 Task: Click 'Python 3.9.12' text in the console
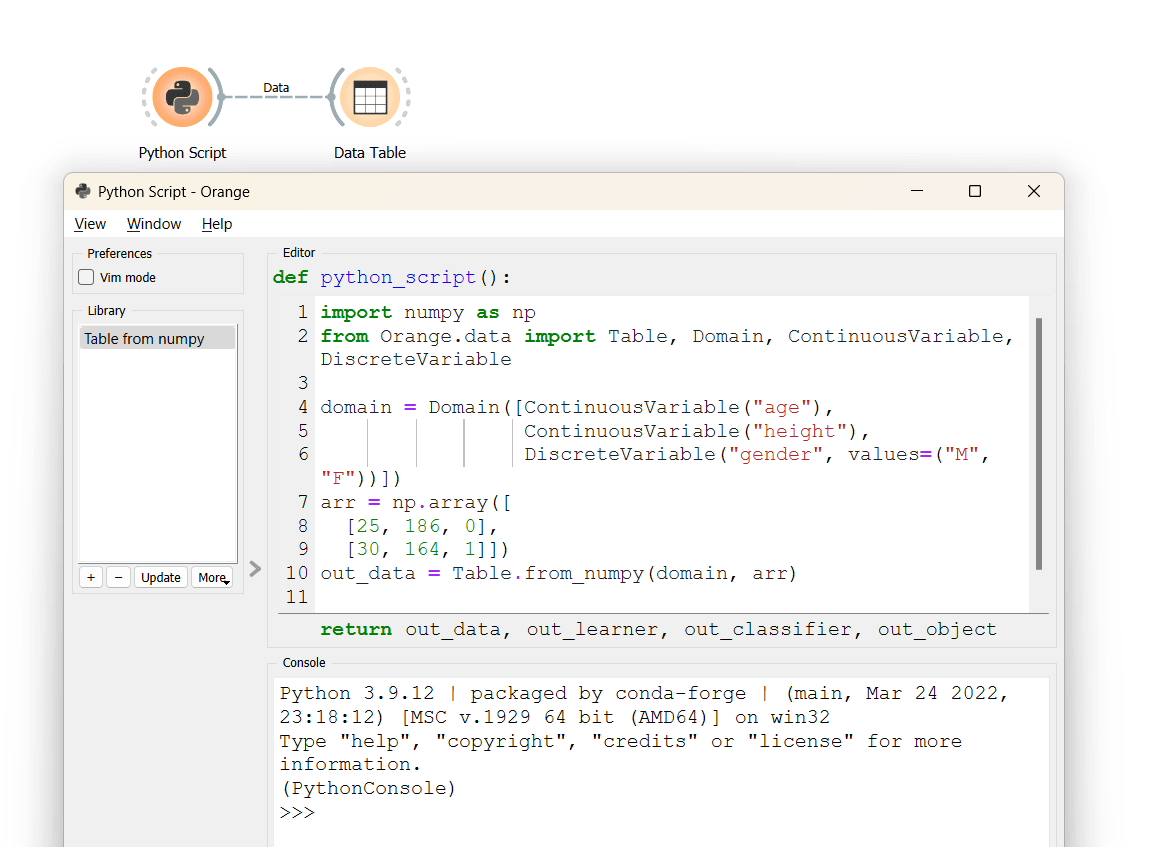(x=357, y=694)
